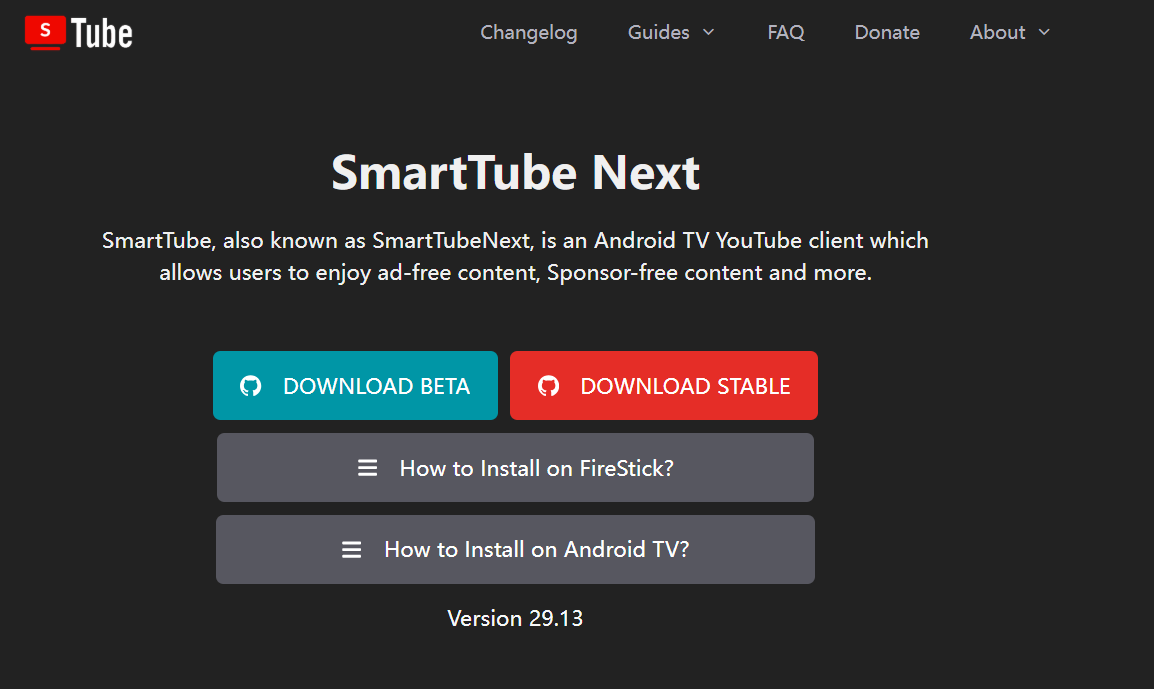Go to the FAQ page
Viewport: 1154px width, 689px height.
[x=785, y=32]
